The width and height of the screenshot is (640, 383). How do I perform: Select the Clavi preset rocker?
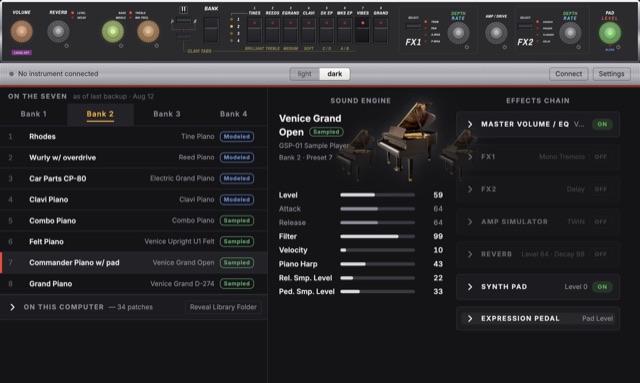click(308, 30)
